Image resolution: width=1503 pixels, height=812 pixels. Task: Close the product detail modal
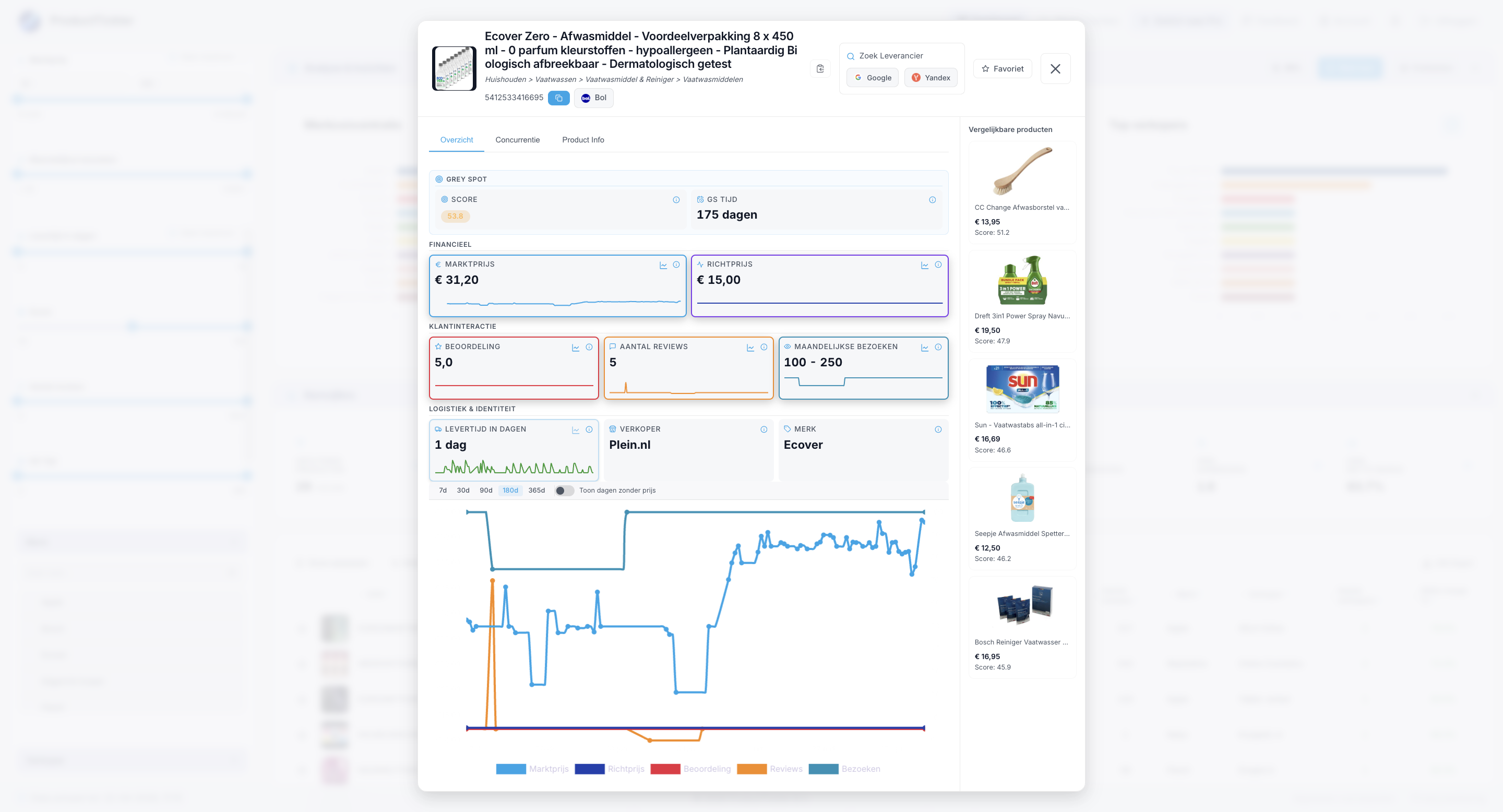(x=1055, y=69)
